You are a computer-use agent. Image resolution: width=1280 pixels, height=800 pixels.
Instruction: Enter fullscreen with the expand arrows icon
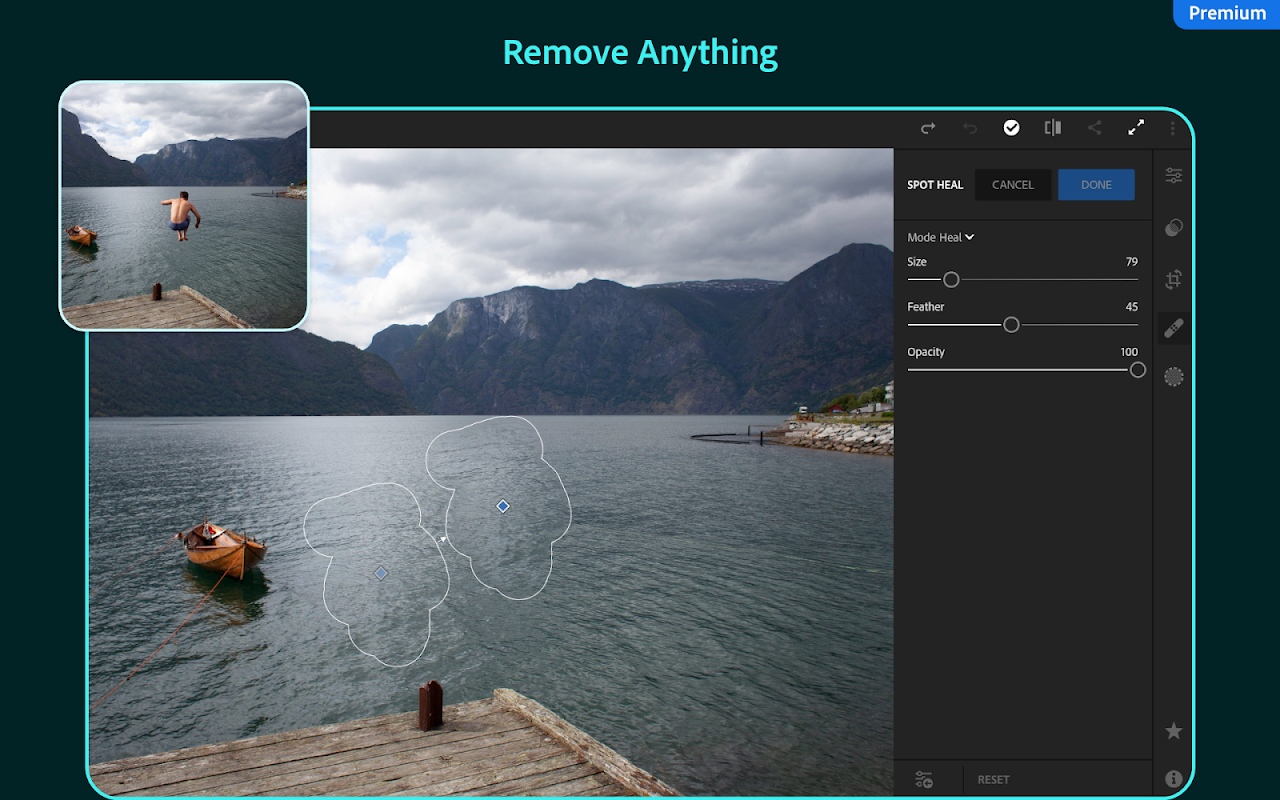click(1136, 128)
